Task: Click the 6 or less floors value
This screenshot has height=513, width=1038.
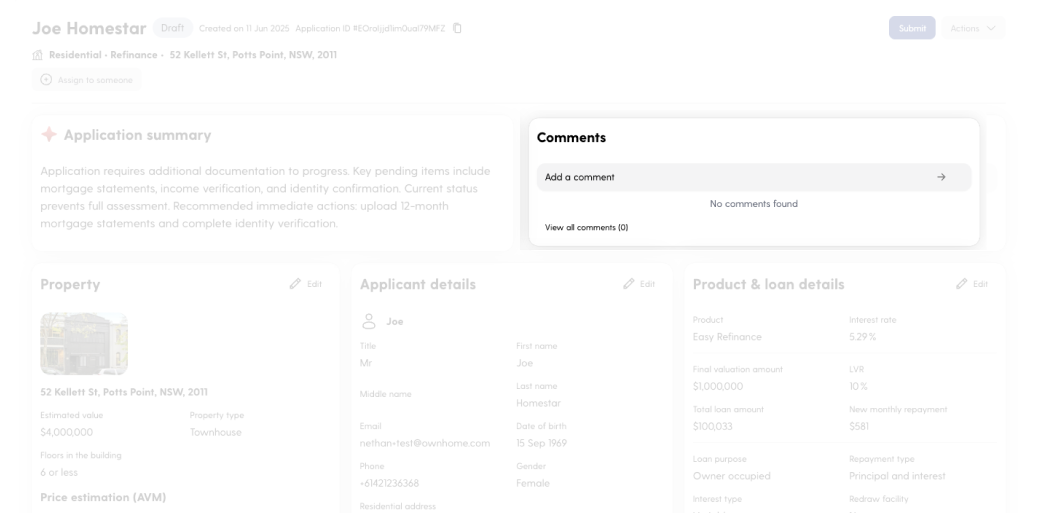Action: coord(59,473)
